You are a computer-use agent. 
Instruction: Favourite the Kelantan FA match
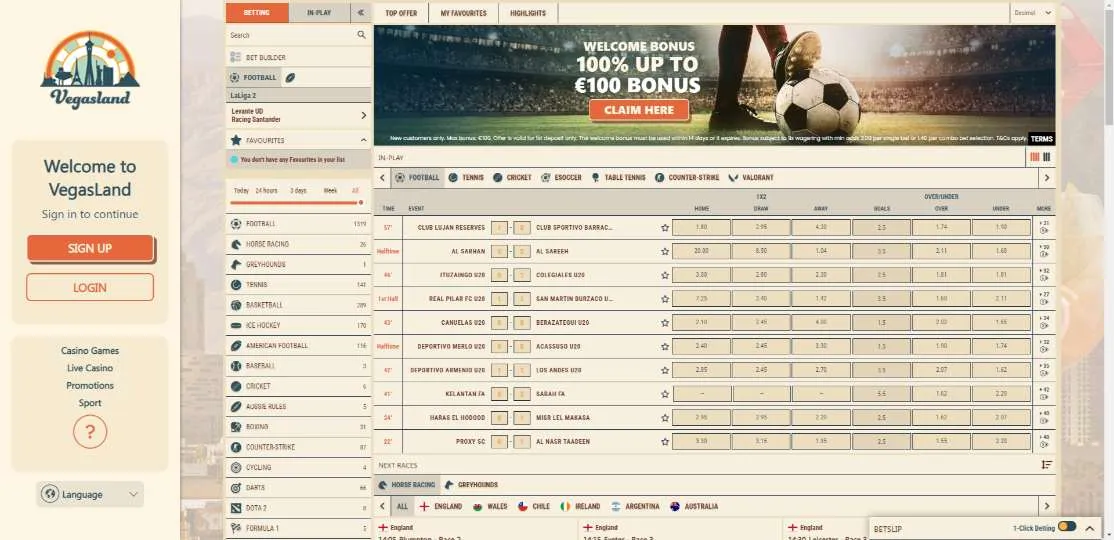(x=665, y=394)
